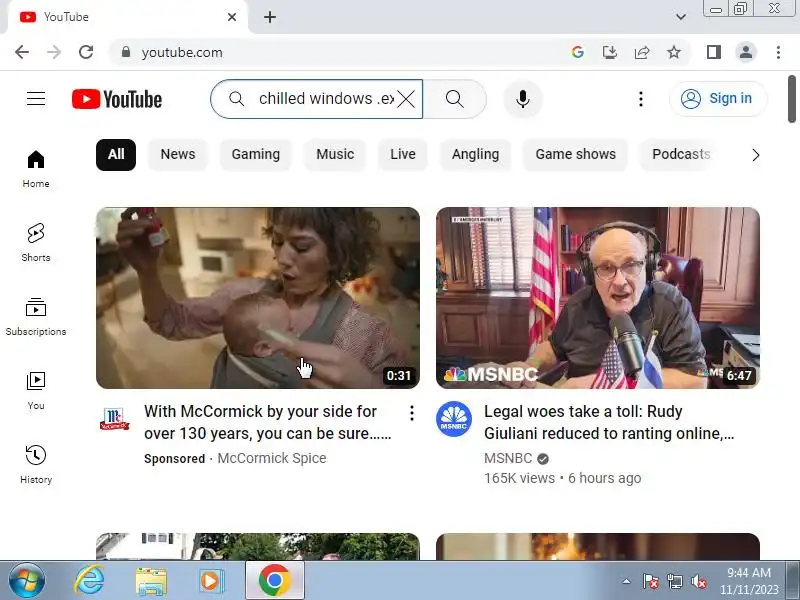Select the Angling filter chip
Viewport: 800px width, 600px height.
click(x=475, y=155)
